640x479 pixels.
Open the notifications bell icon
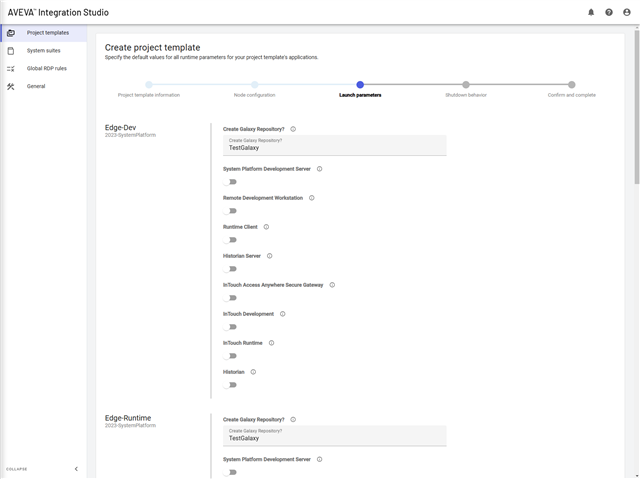coord(591,12)
